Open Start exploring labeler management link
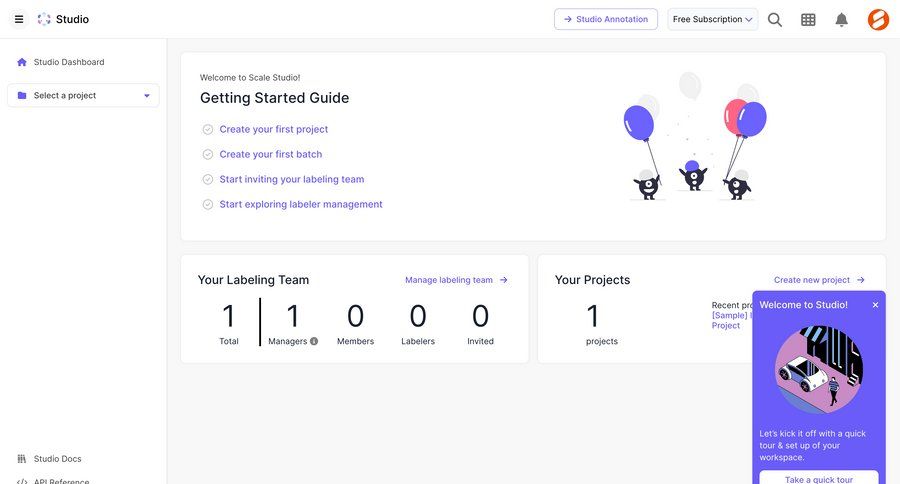 click(x=301, y=204)
